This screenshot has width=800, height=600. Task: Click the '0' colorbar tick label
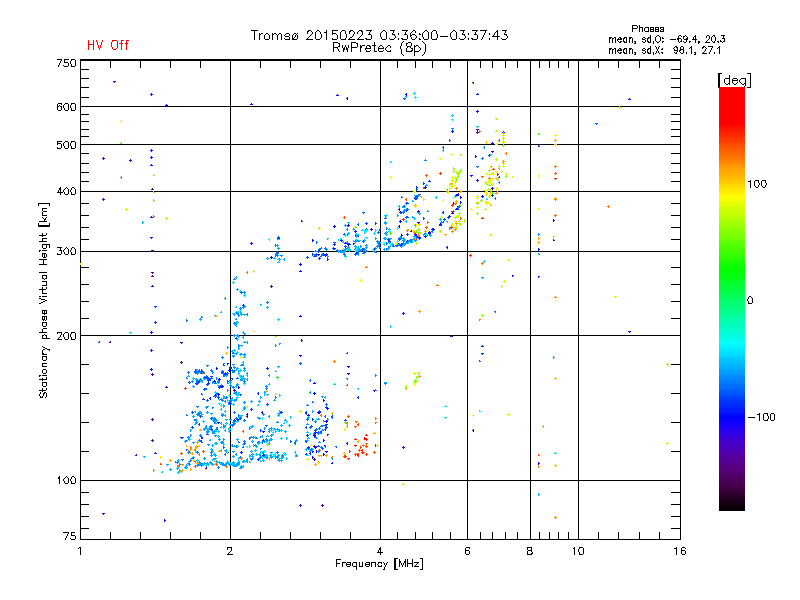(750, 300)
